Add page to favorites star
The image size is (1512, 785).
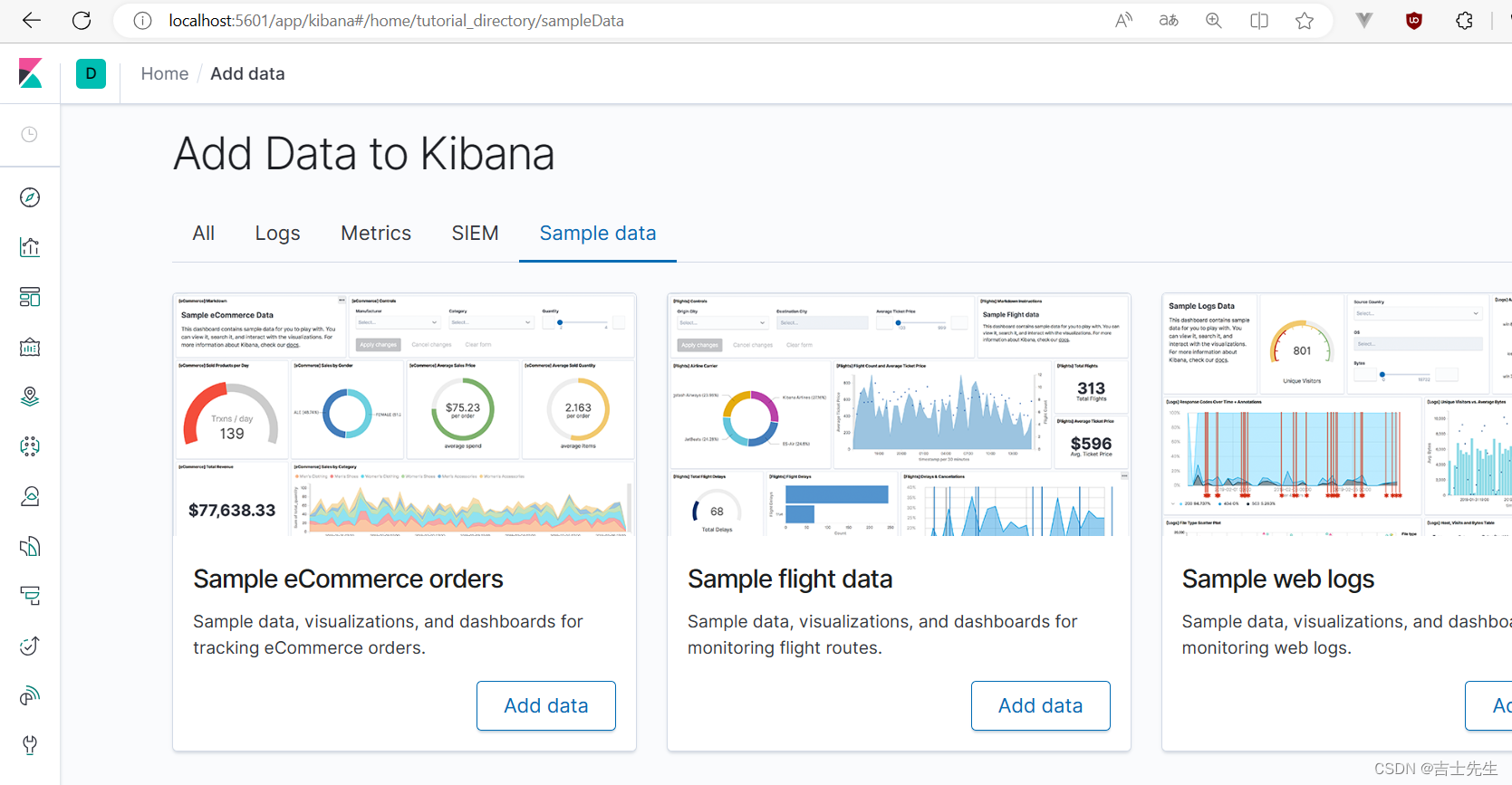(x=1305, y=20)
